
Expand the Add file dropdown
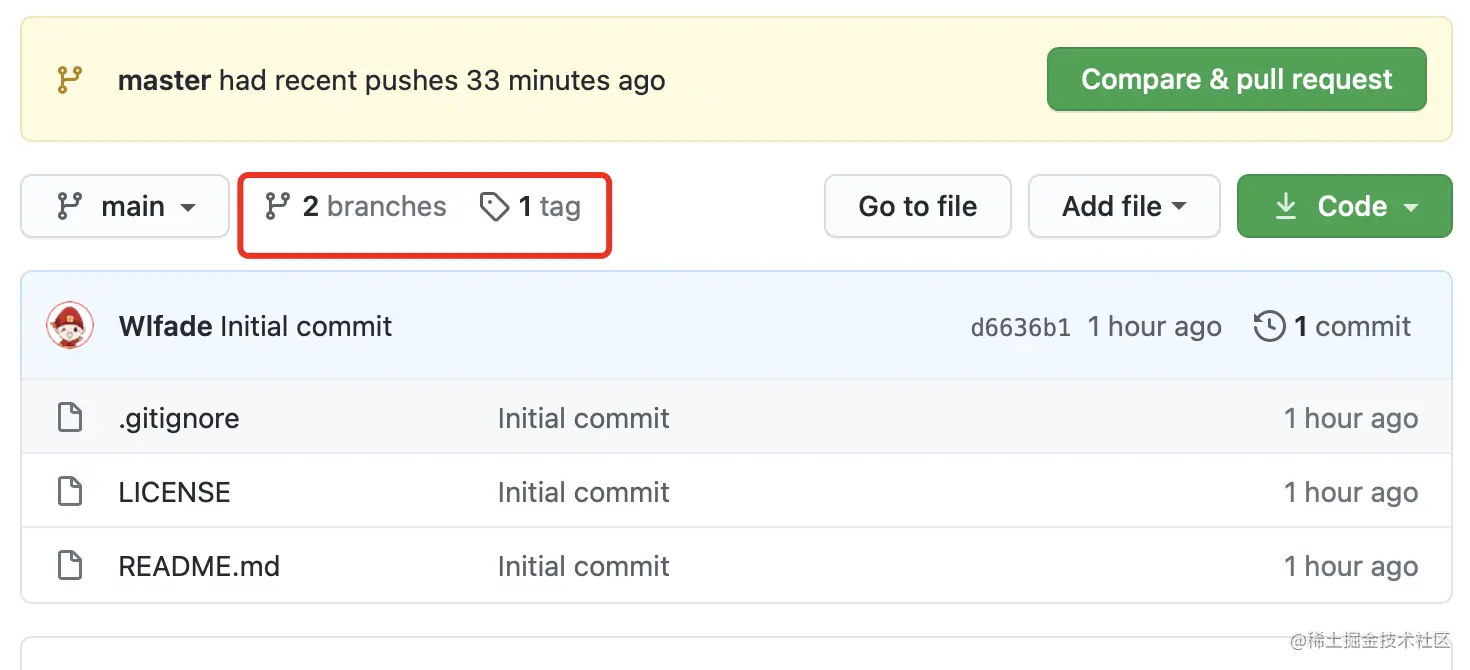pyautogui.click(x=1124, y=207)
